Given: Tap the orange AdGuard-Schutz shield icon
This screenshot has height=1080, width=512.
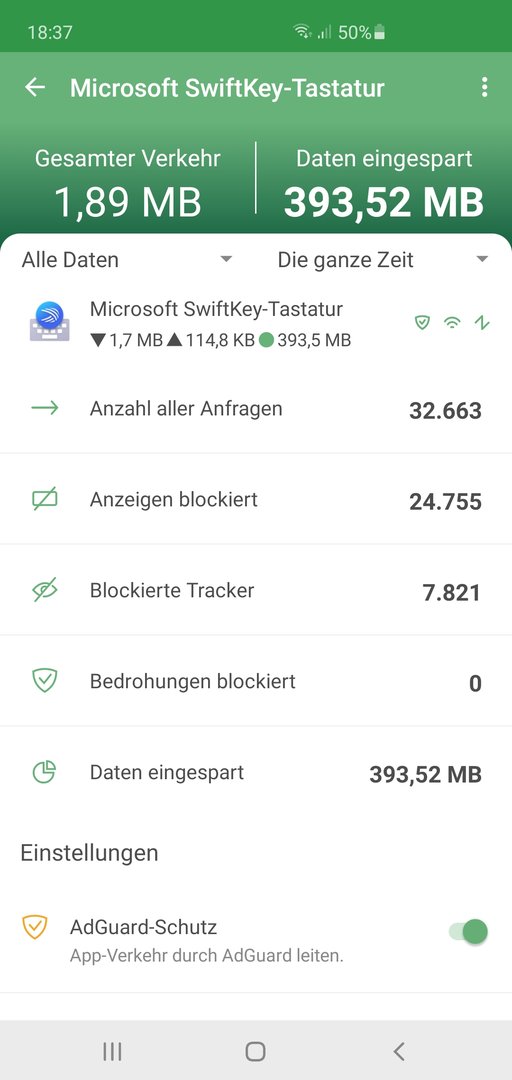Looking at the screenshot, I should click(34, 927).
